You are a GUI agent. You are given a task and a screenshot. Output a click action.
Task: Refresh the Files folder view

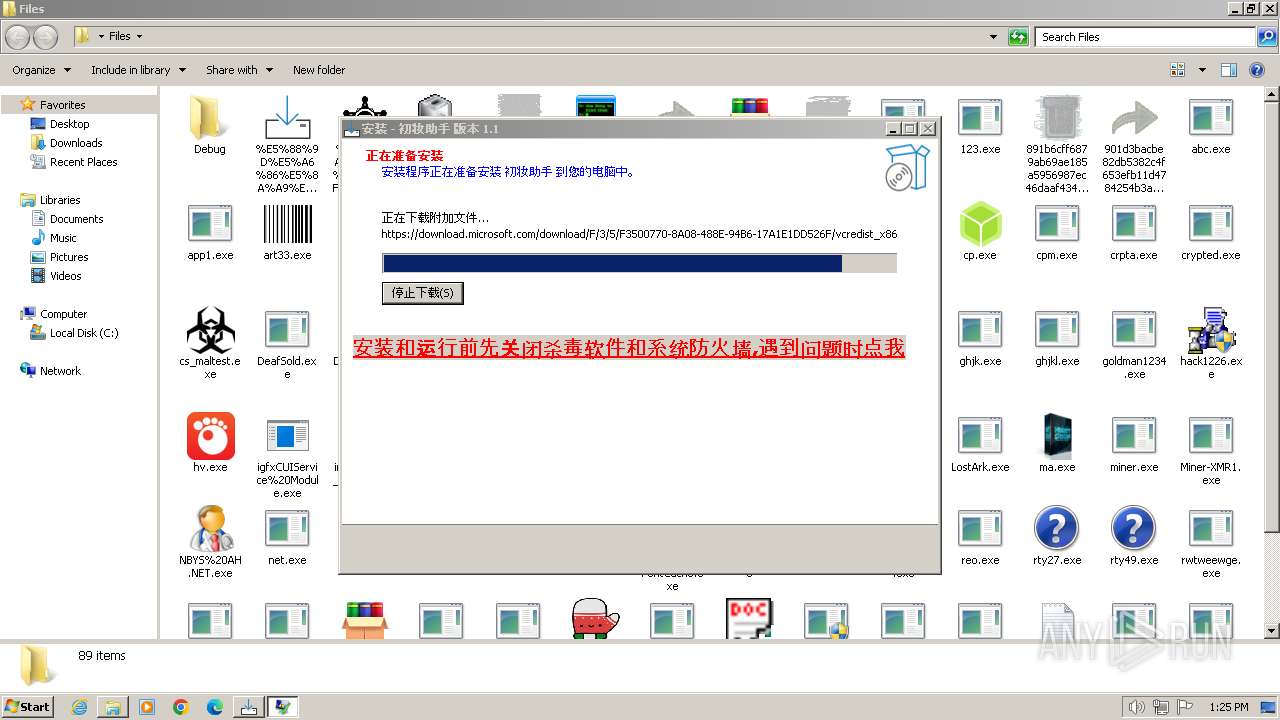[x=1018, y=37]
